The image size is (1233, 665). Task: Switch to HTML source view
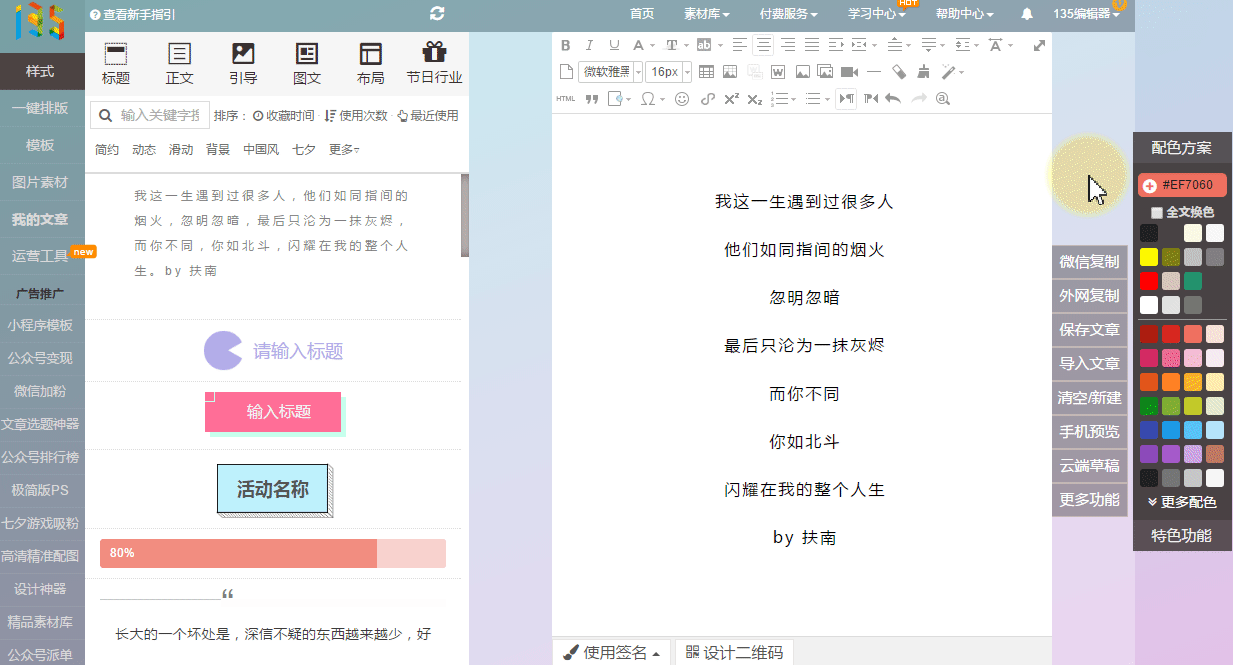565,99
